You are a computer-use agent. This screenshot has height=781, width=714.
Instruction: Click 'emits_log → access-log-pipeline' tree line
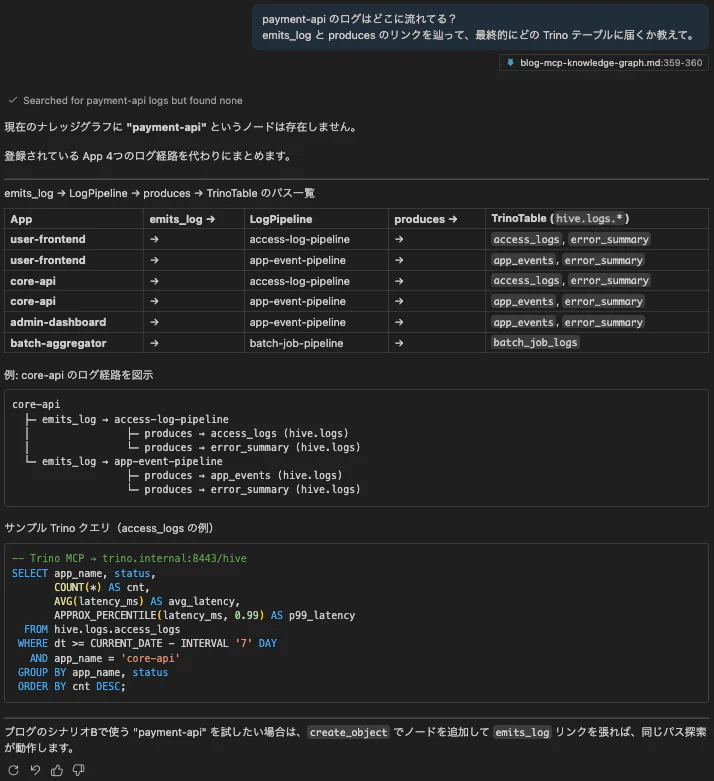tap(135, 419)
